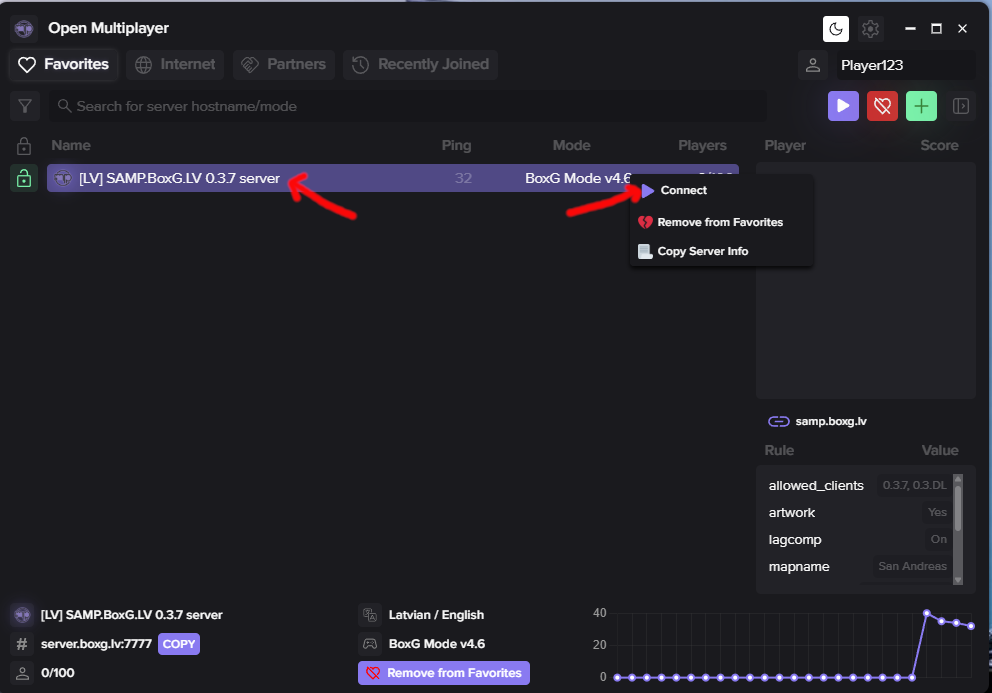This screenshot has width=992, height=693.
Task: Click the lock icon in column header
Action: [24, 146]
